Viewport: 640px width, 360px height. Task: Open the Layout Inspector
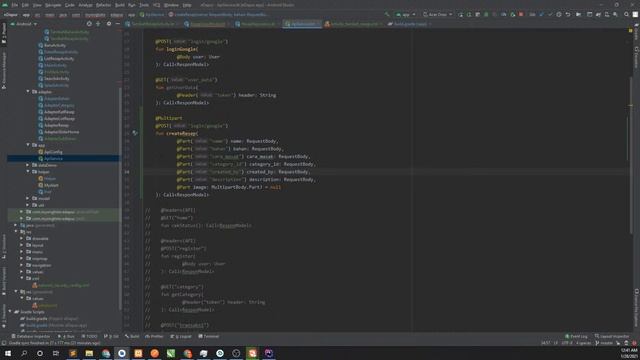(612, 336)
